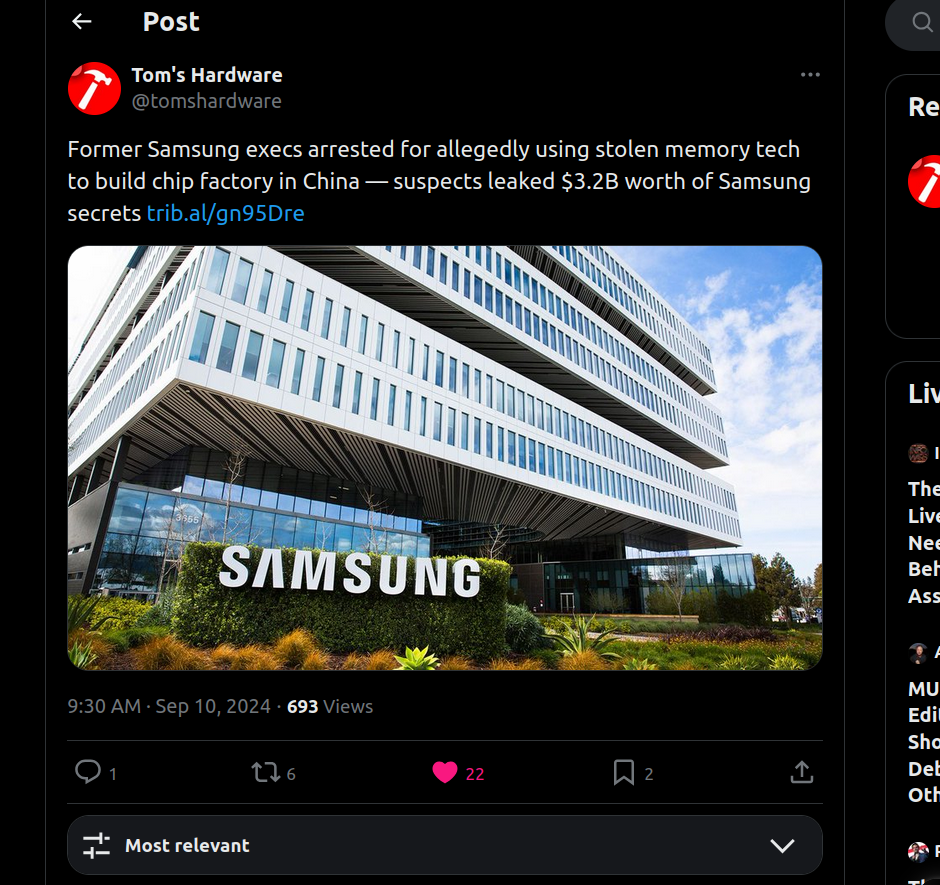Open the trib.al/gn95Dre article link
Viewport: 940px width, 885px height.
(225, 213)
